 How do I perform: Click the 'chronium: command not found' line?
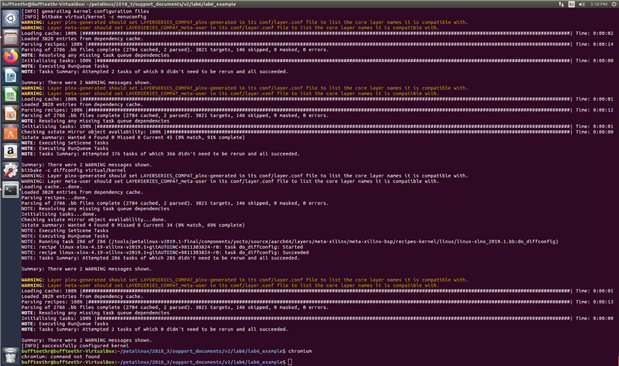pos(60,357)
